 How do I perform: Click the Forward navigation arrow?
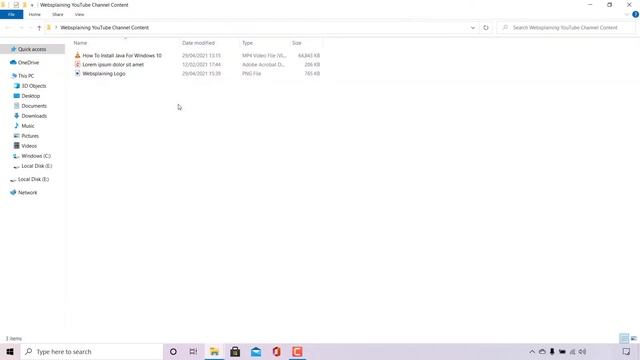(21, 28)
